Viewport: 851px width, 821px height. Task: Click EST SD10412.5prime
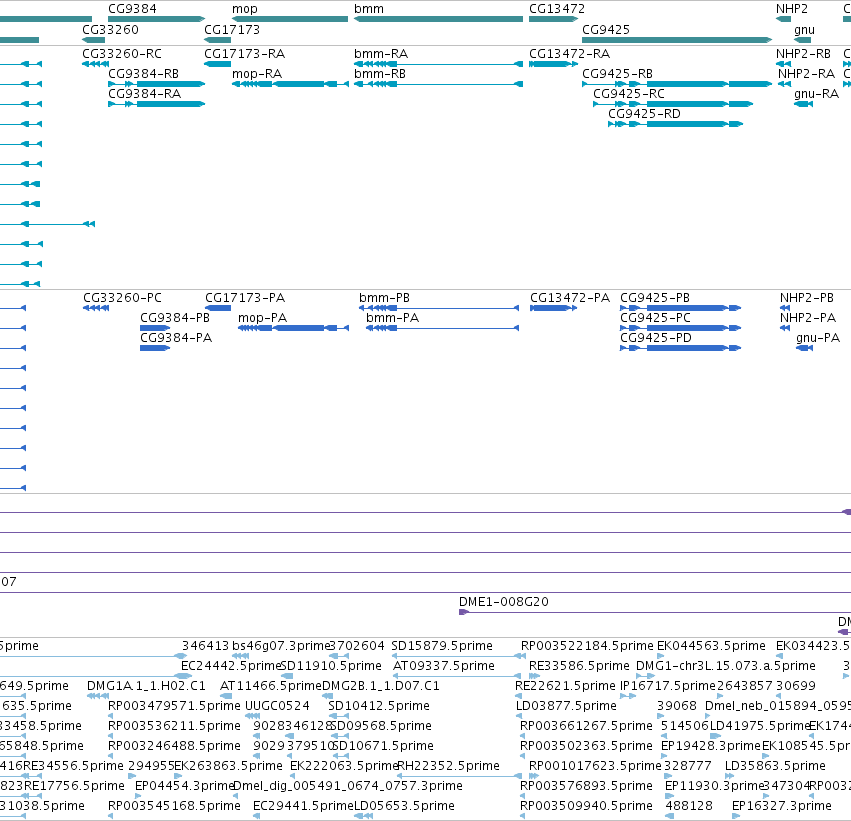(x=379, y=706)
